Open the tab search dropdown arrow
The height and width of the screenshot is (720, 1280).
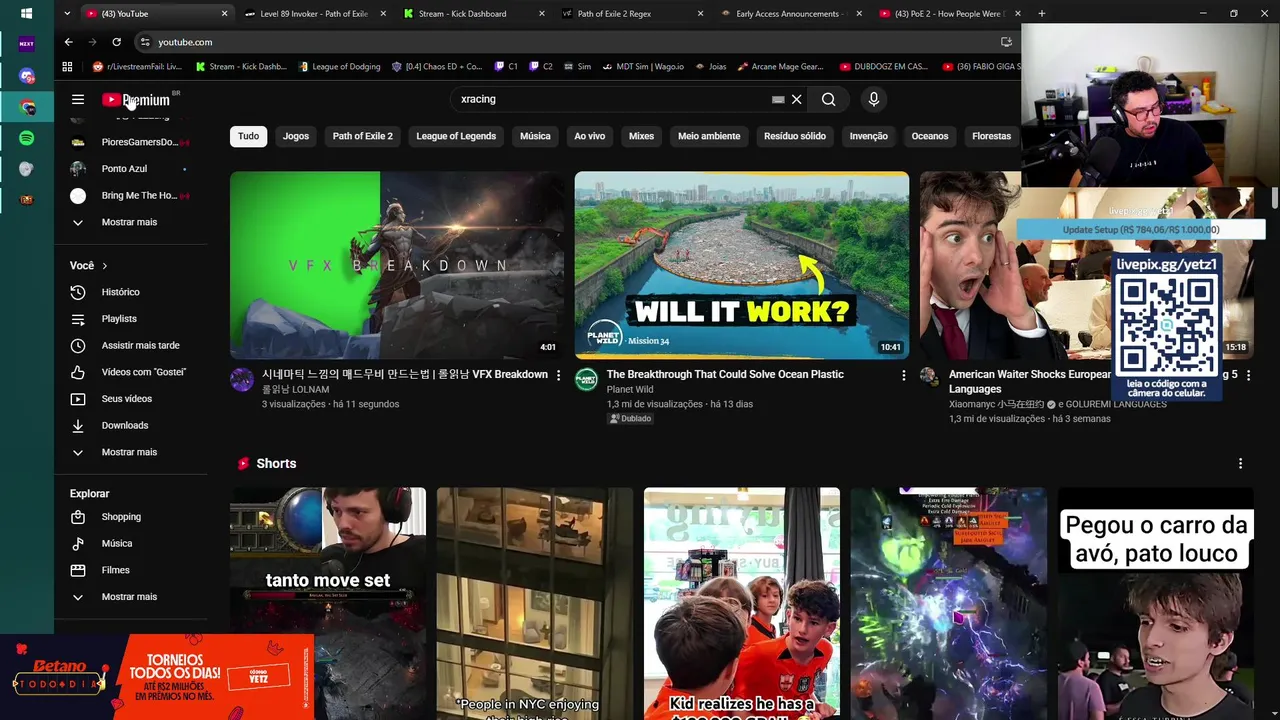(x=66, y=14)
